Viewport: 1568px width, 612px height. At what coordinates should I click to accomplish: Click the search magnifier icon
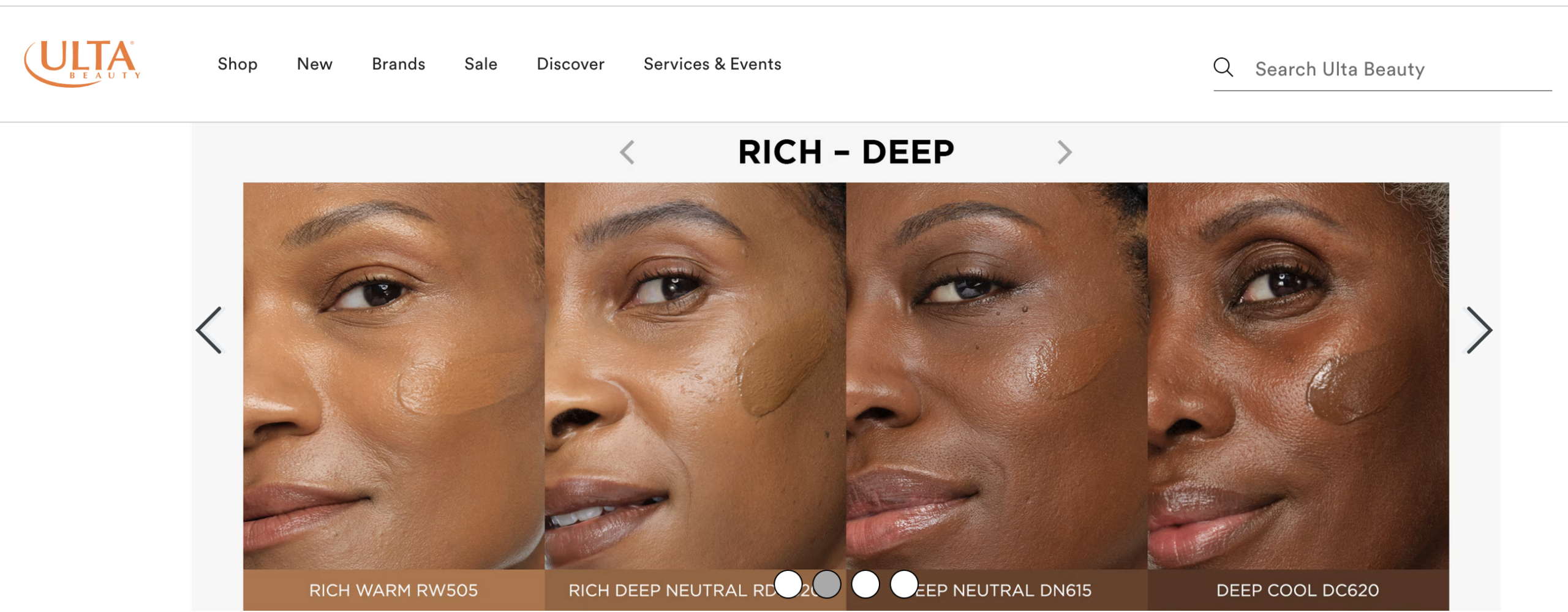click(x=1223, y=67)
